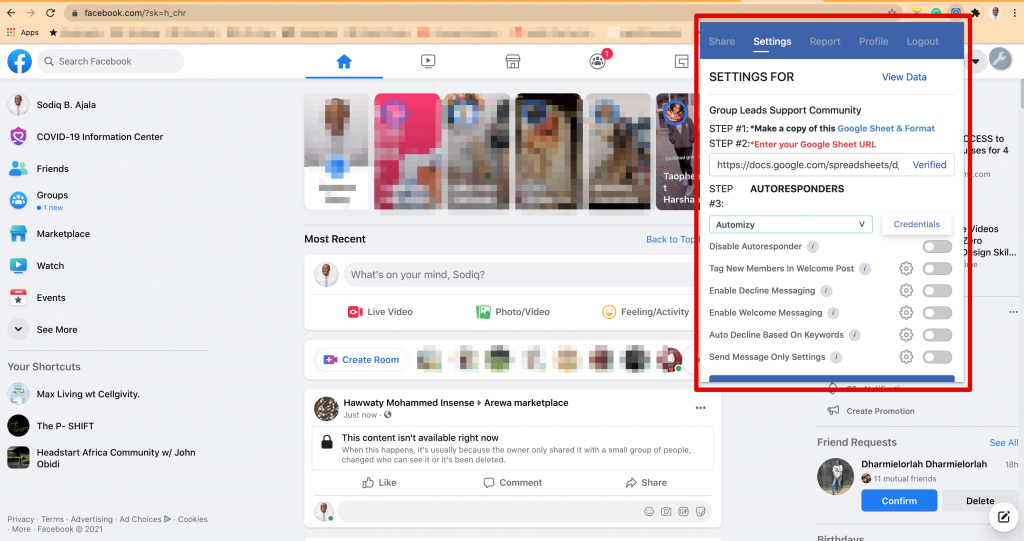The height and width of the screenshot is (541, 1024).
Task: Like the Hawwaty Mohammed Insense post
Action: click(379, 482)
